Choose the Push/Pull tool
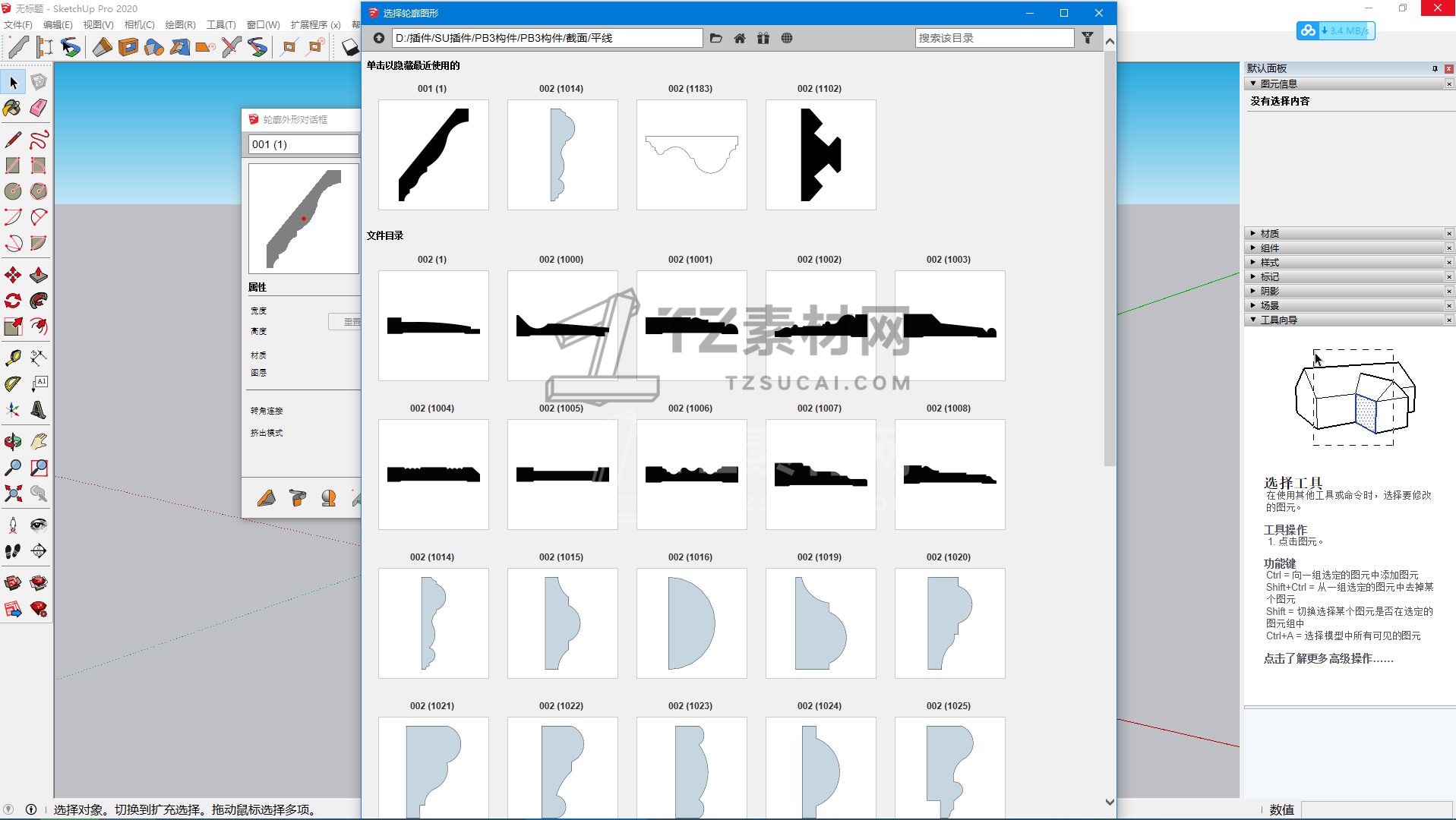This screenshot has width=1456, height=820. (39, 275)
